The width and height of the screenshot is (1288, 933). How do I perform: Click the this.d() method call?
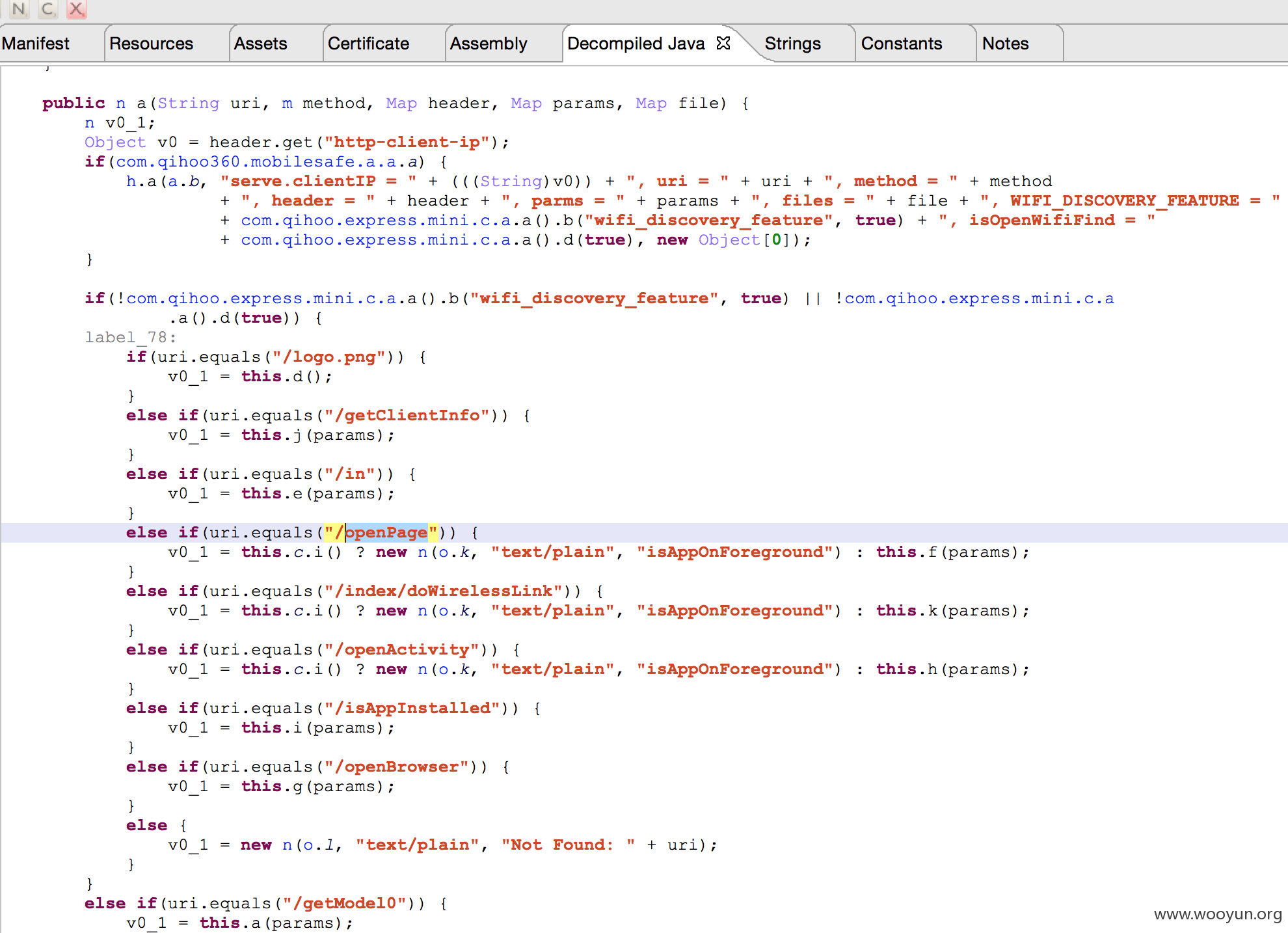coord(282,377)
